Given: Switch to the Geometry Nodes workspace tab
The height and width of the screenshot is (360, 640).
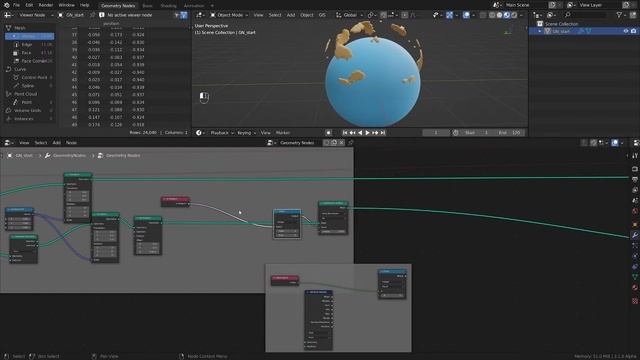Looking at the screenshot, I should pyautogui.click(x=118, y=6).
